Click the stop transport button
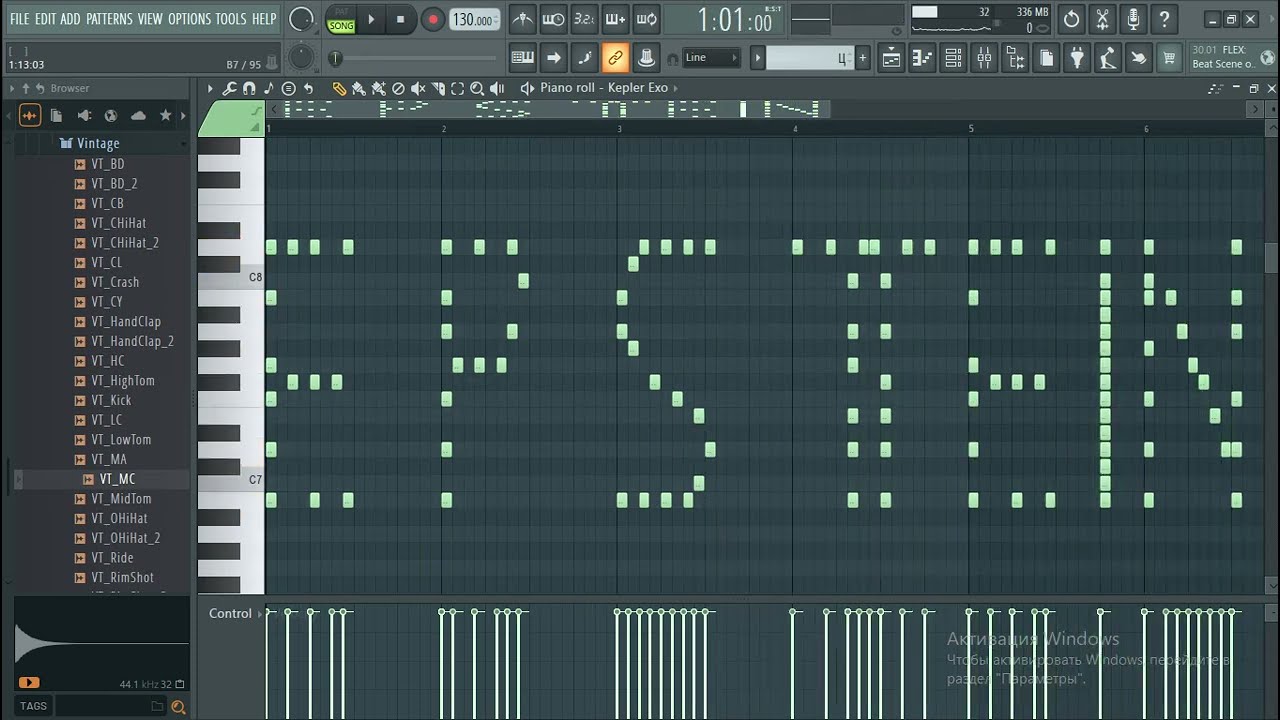 (401, 19)
